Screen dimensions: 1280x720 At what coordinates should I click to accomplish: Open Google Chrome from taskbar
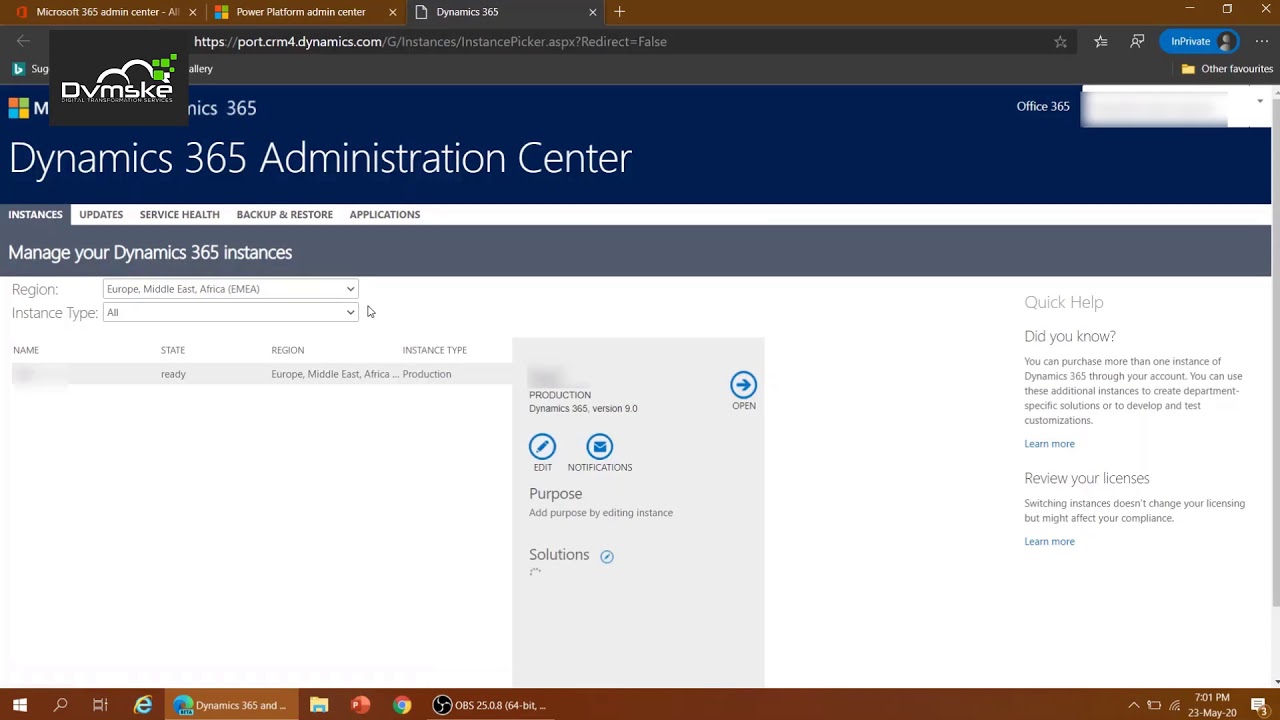pos(402,705)
